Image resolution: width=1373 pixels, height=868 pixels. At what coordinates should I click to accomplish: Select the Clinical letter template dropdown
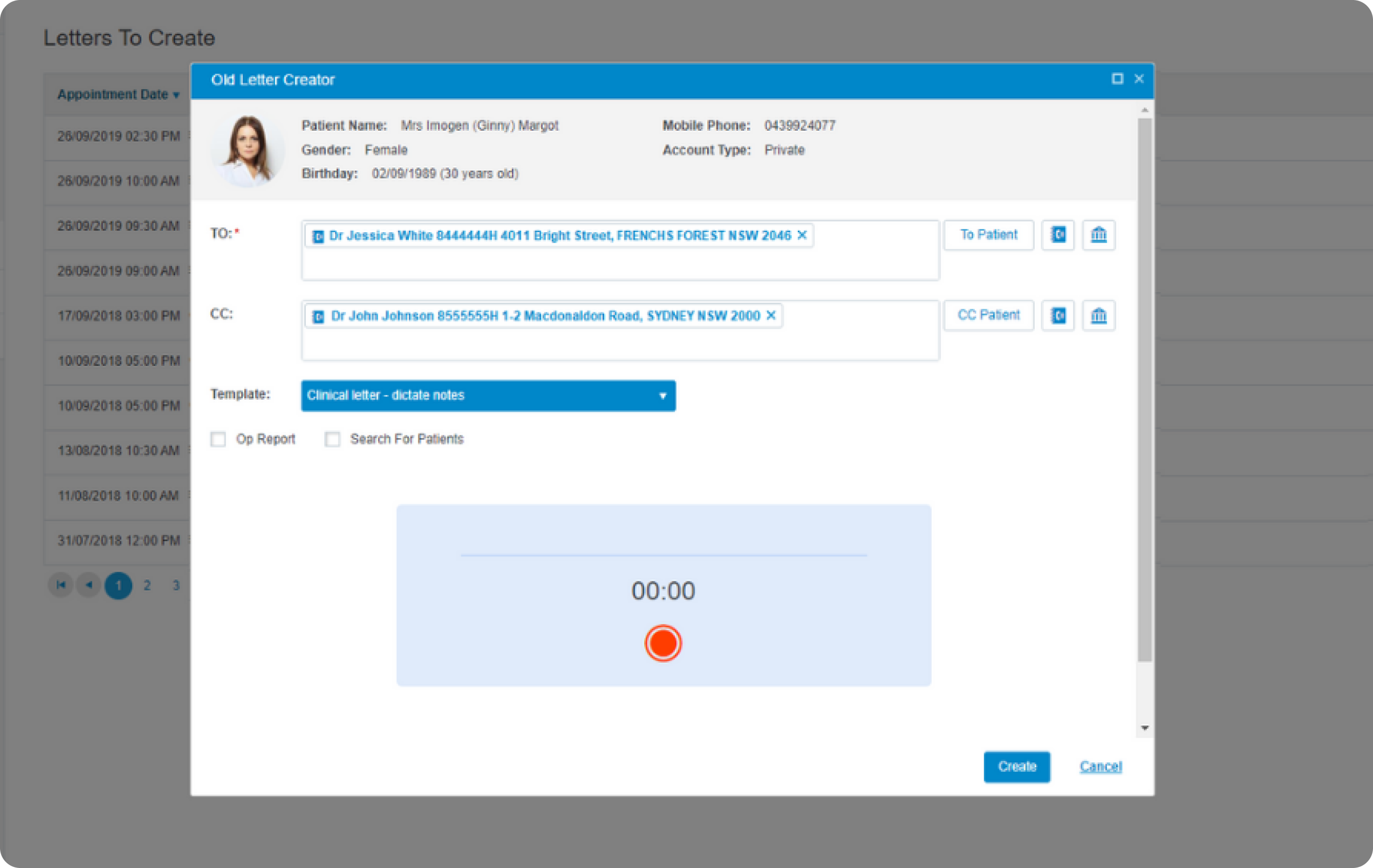[487, 394]
